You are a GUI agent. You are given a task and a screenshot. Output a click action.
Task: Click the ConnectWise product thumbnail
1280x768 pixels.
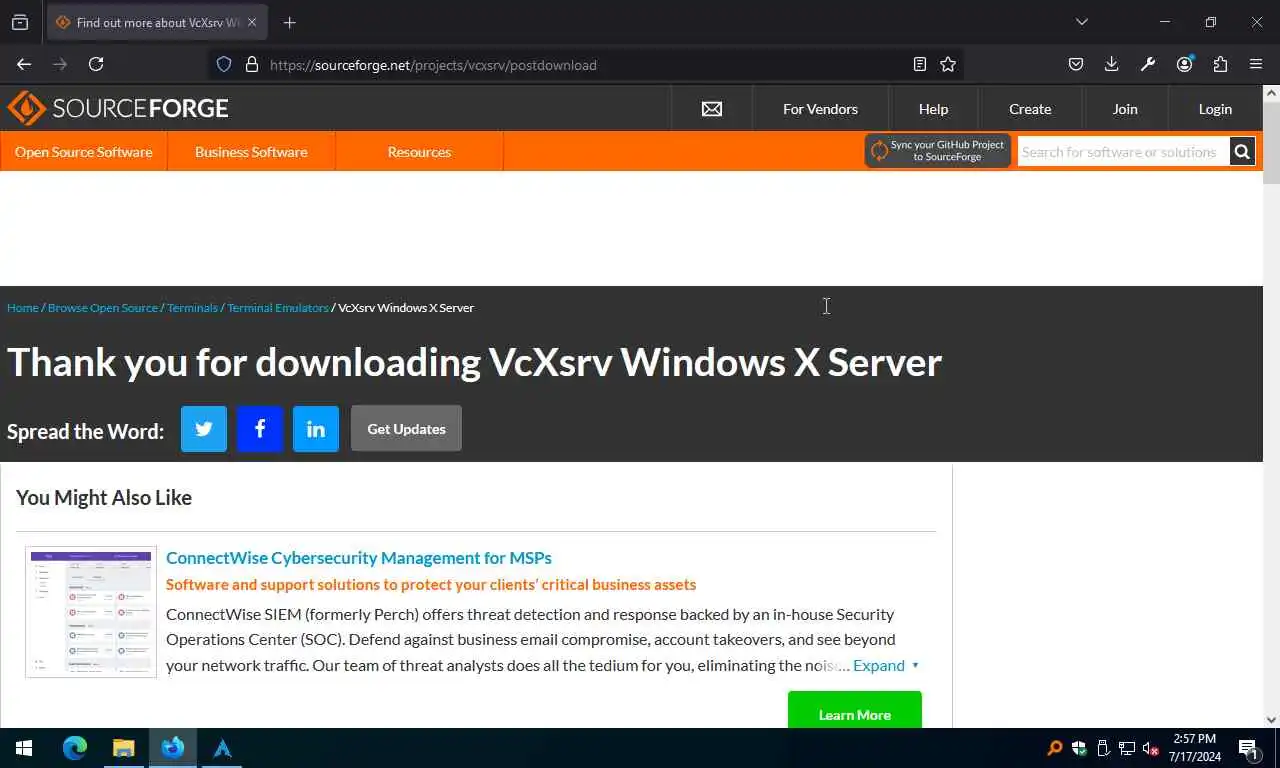(91, 612)
